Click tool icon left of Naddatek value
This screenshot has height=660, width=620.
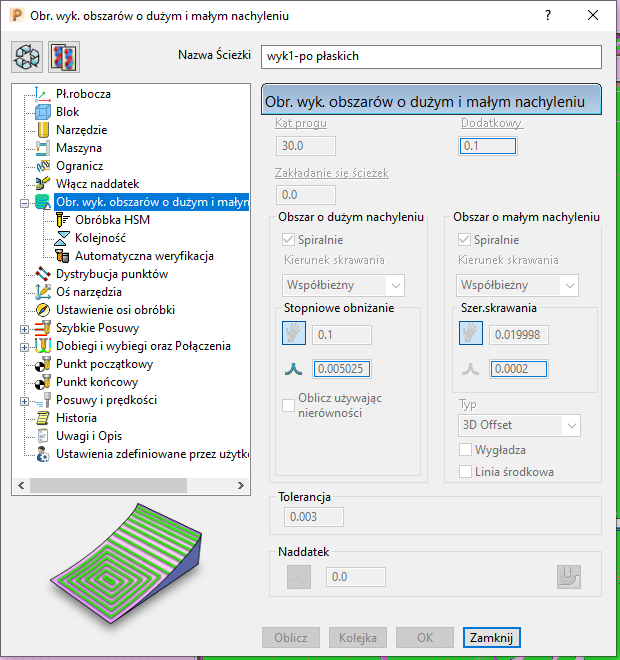tap(299, 577)
